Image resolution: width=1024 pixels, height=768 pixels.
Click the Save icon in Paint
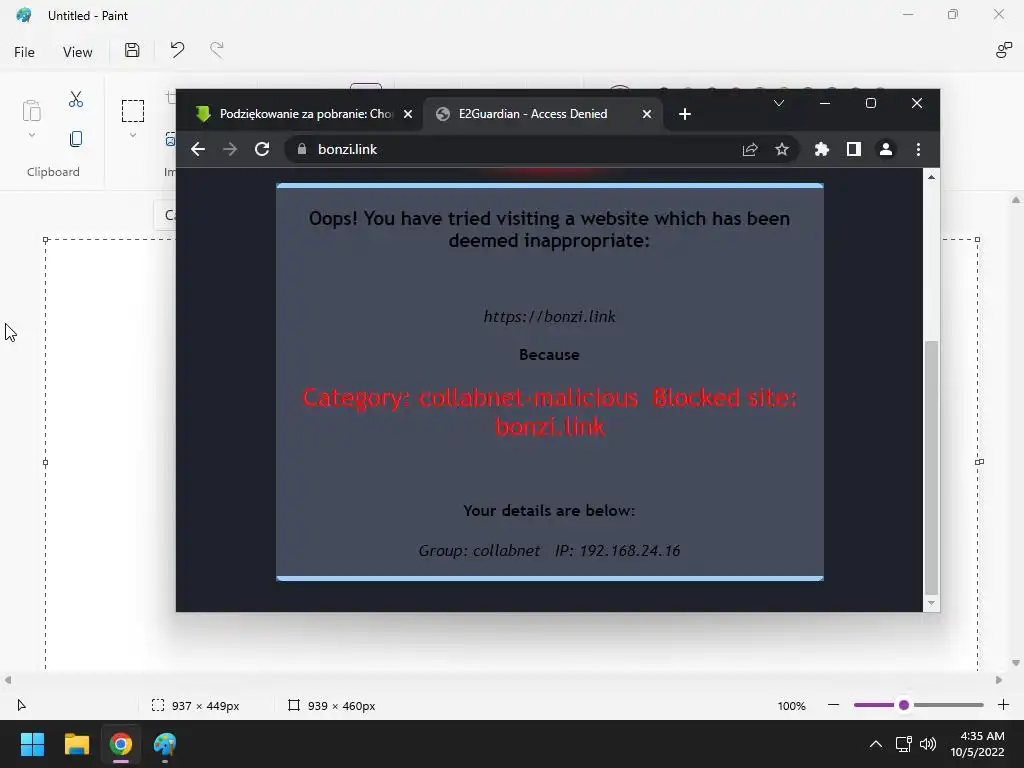click(x=132, y=50)
